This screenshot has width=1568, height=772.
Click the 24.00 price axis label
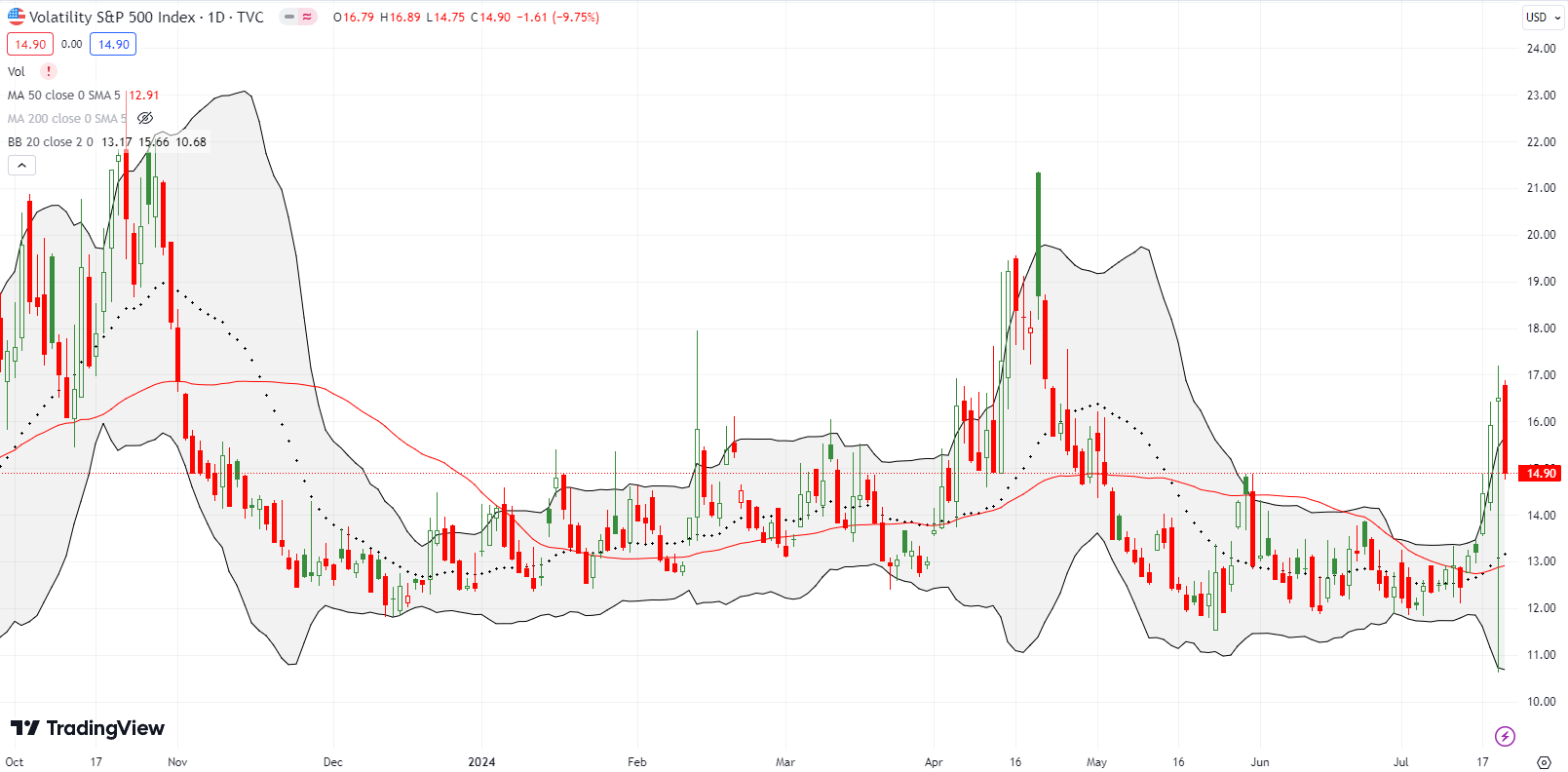pyautogui.click(x=1541, y=48)
